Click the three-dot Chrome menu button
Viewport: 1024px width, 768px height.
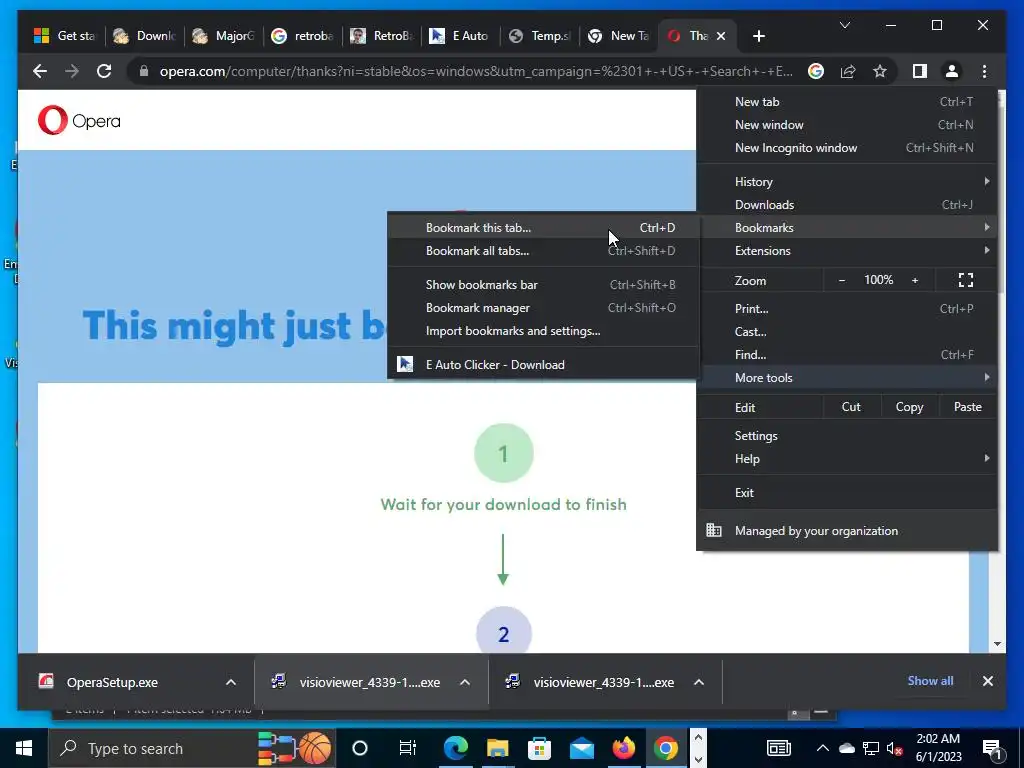(x=984, y=71)
